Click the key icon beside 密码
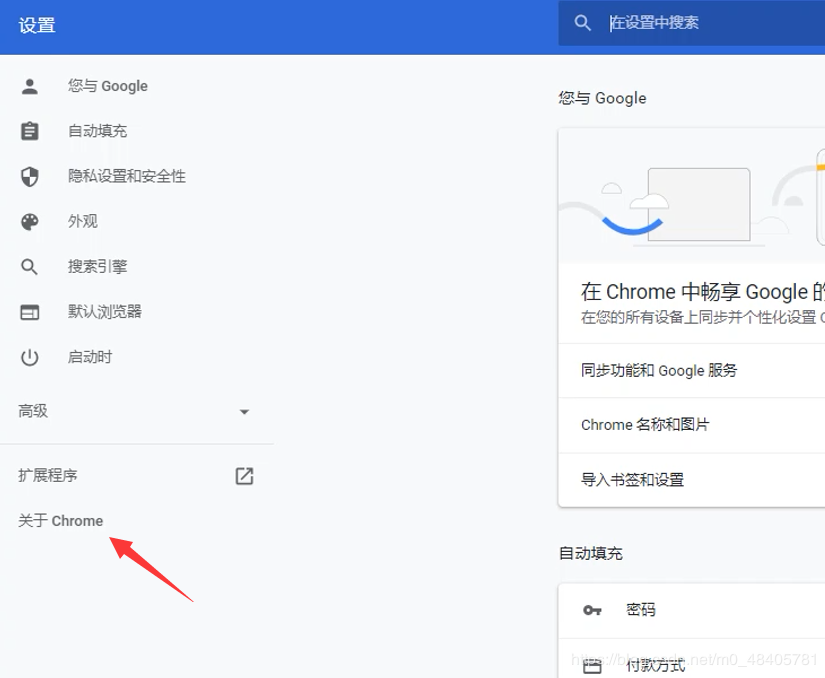The image size is (825, 678). coord(592,610)
